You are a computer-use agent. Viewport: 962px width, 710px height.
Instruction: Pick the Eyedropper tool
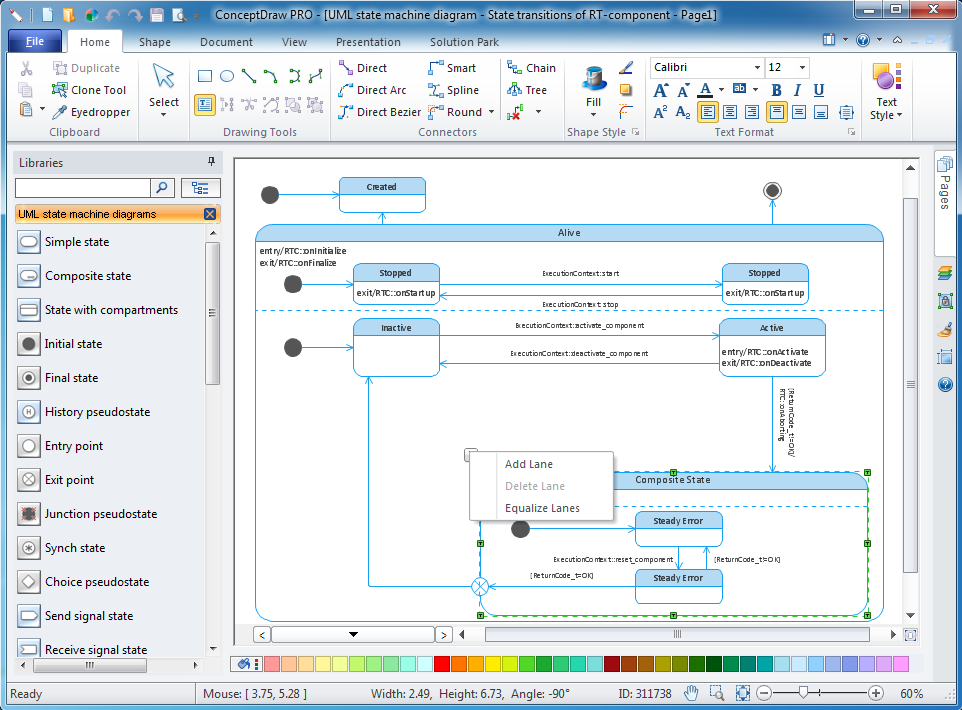coord(91,112)
